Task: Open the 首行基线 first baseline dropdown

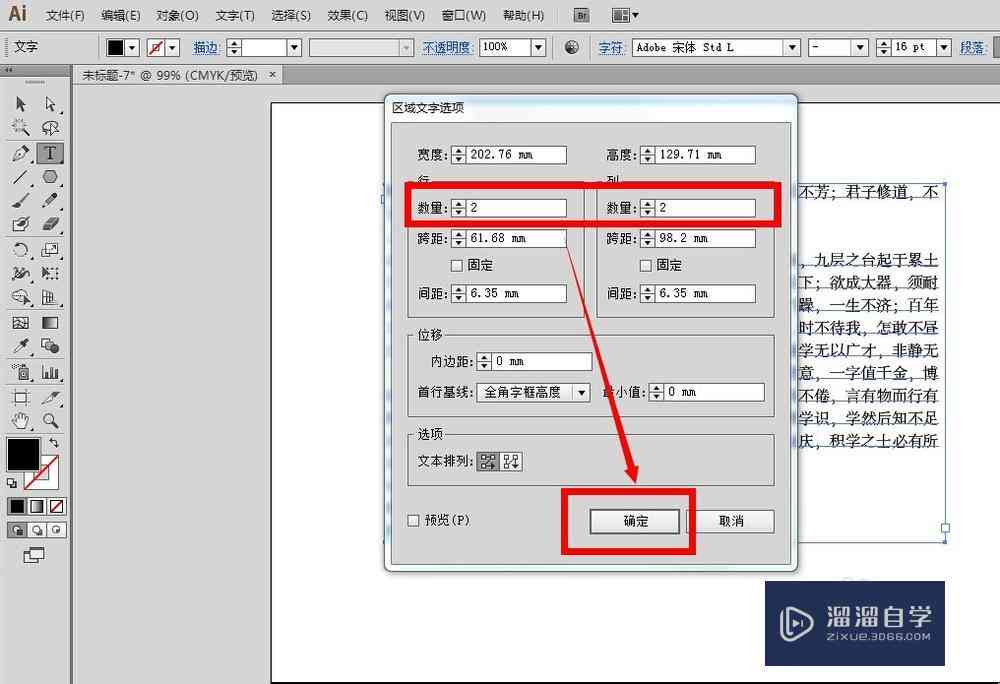Action: click(x=533, y=393)
